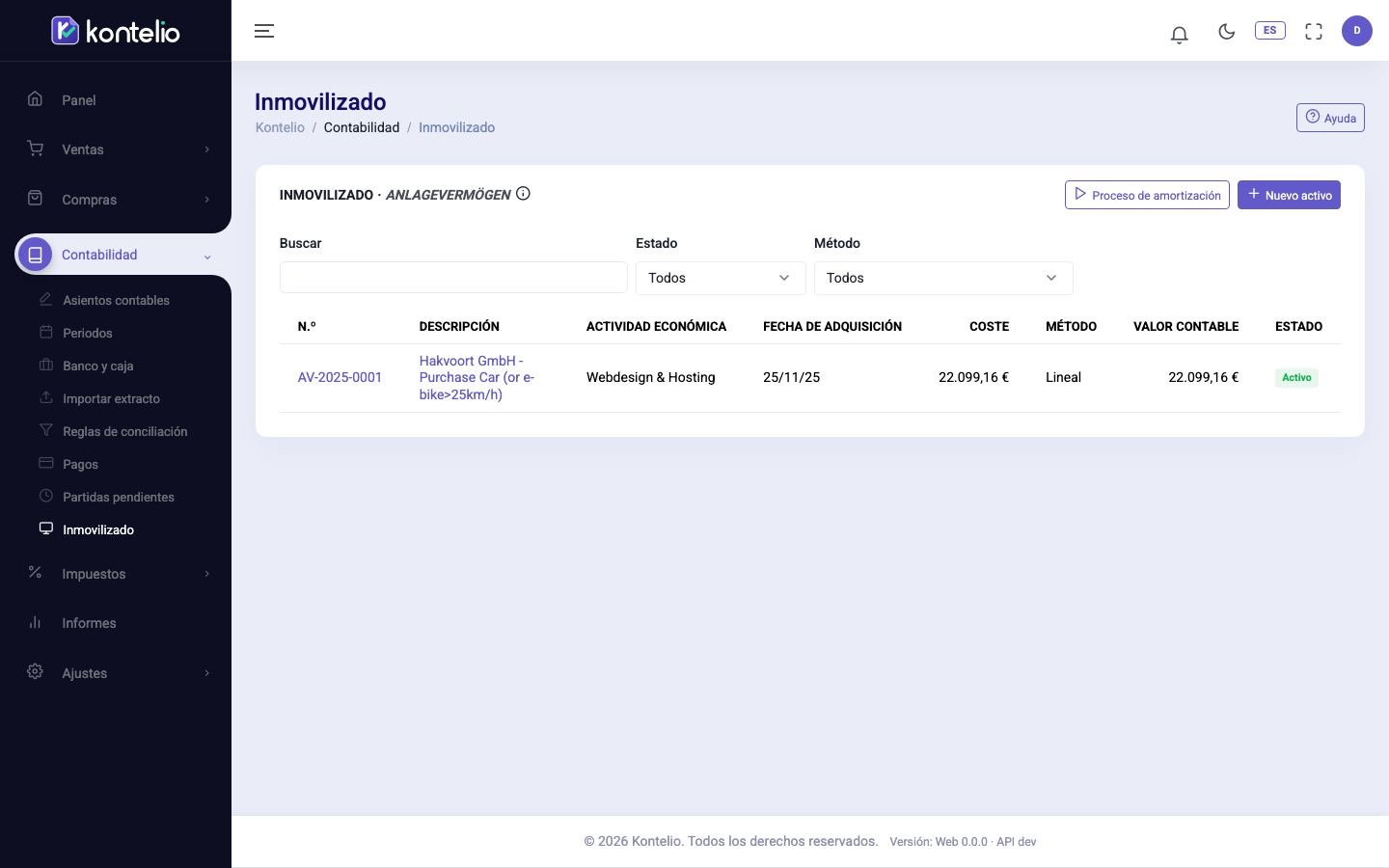The image size is (1389, 868).
Task: Create a Nuevo activo
Action: [1289, 195]
